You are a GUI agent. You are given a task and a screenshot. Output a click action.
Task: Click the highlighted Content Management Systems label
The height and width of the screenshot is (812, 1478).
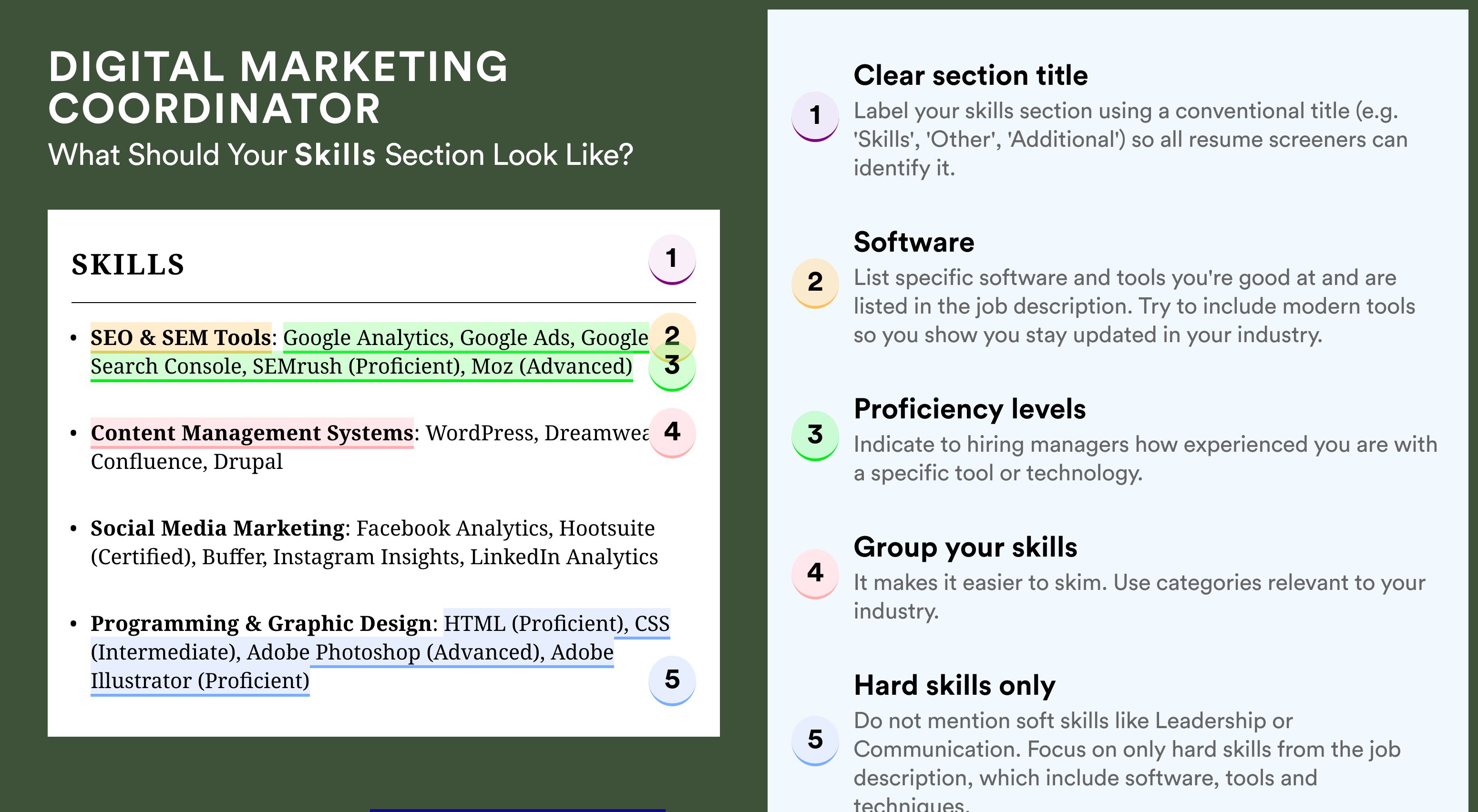point(252,433)
